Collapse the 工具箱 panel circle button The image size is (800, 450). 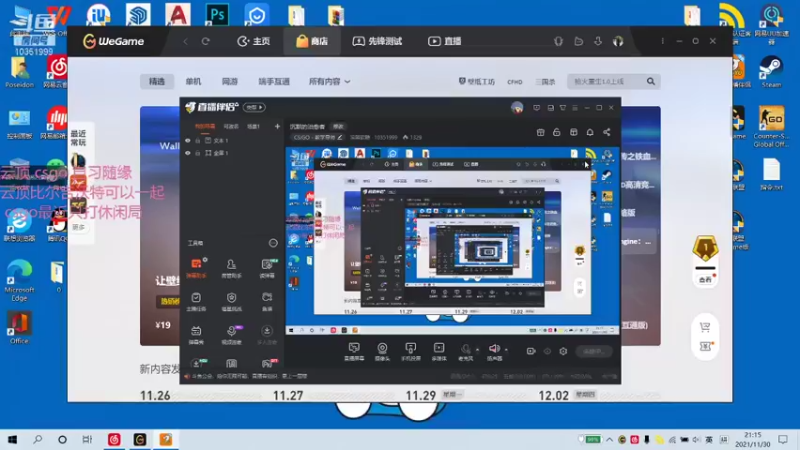pyautogui.click(x=273, y=243)
